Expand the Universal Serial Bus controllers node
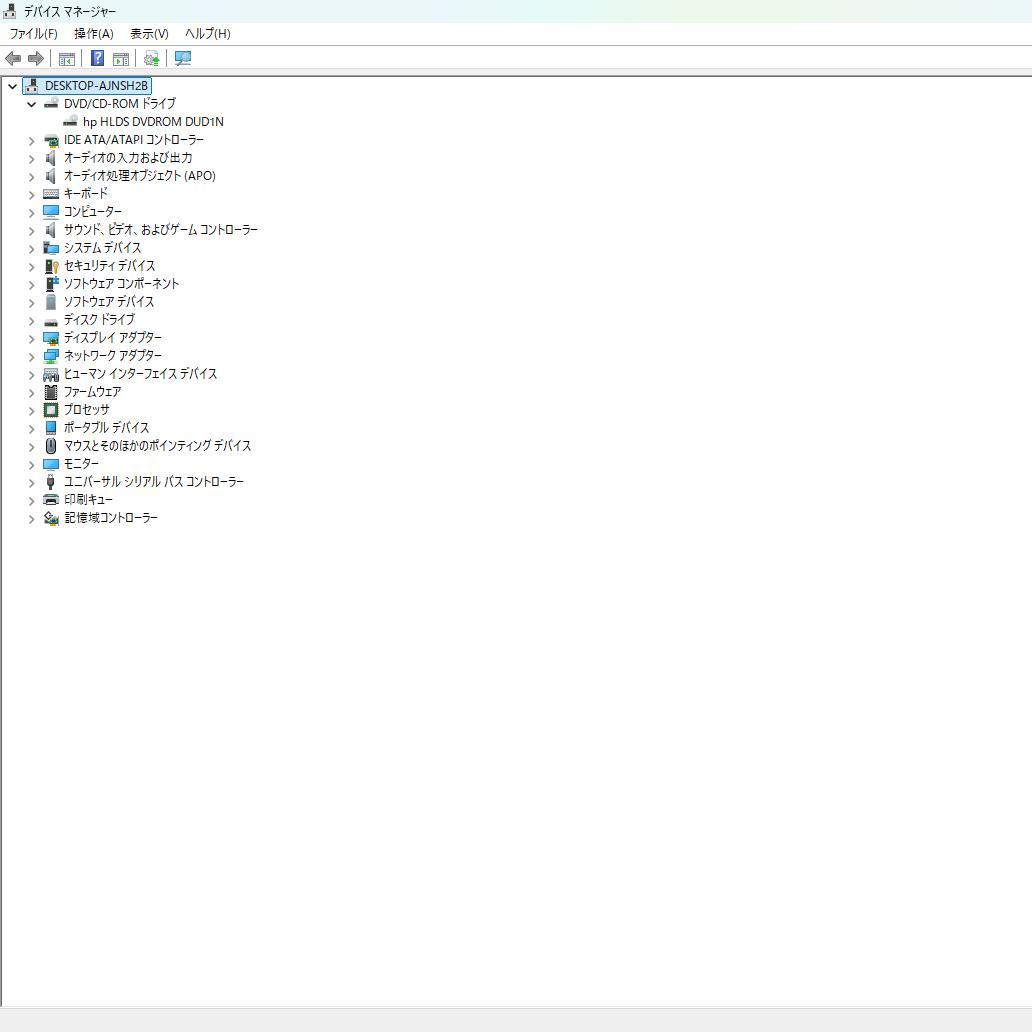 point(32,482)
